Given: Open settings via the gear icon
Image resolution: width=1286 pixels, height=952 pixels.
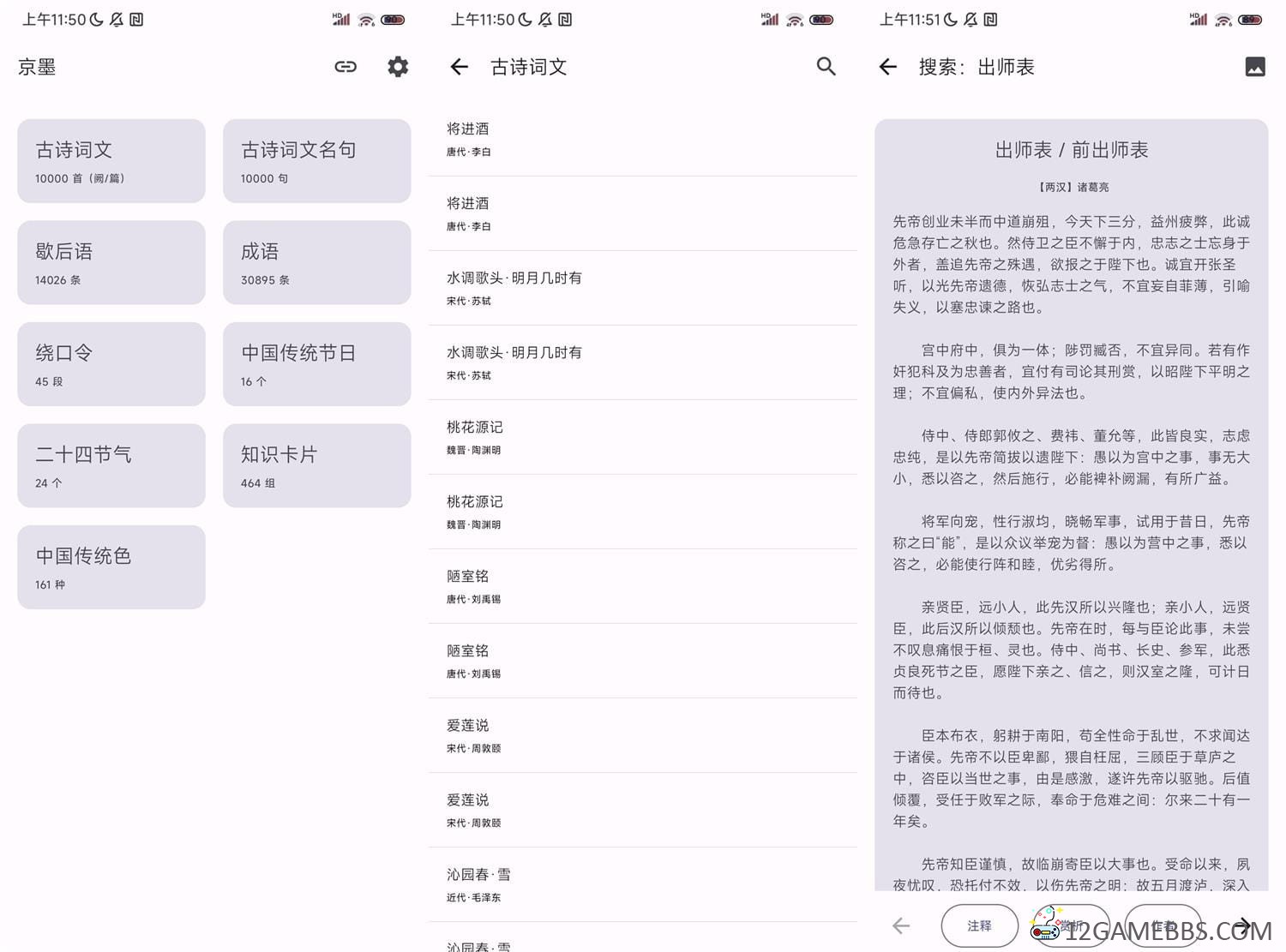Looking at the screenshot, I should pos(398,67).
